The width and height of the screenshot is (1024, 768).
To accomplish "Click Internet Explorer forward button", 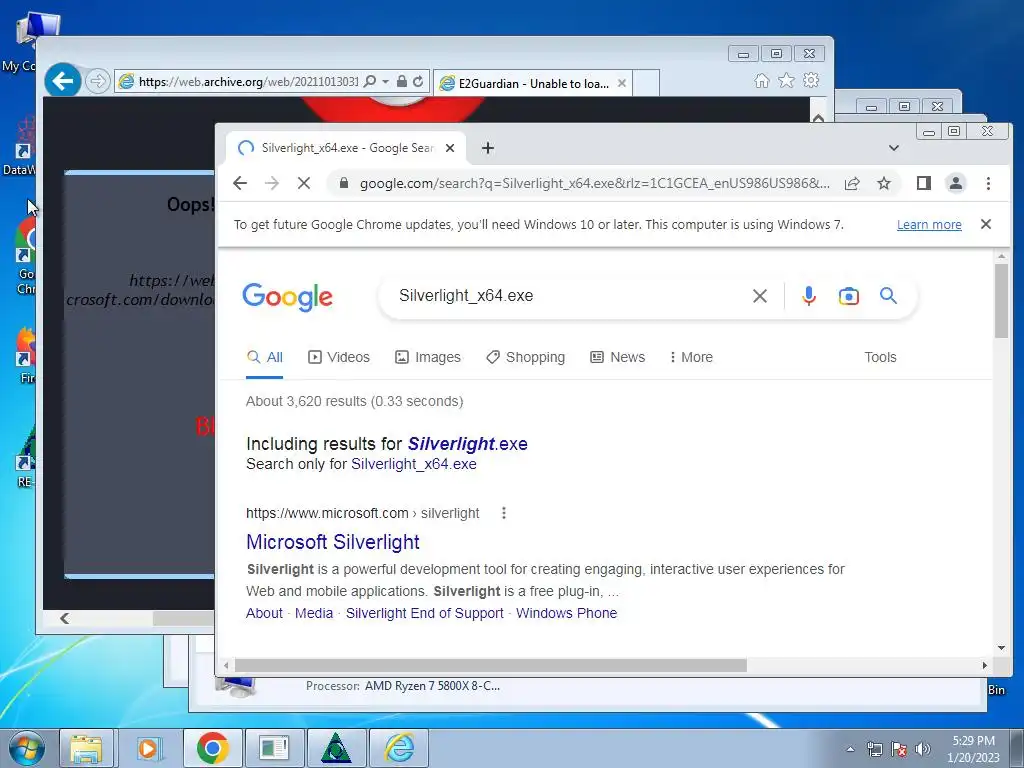I will point(97,82).
